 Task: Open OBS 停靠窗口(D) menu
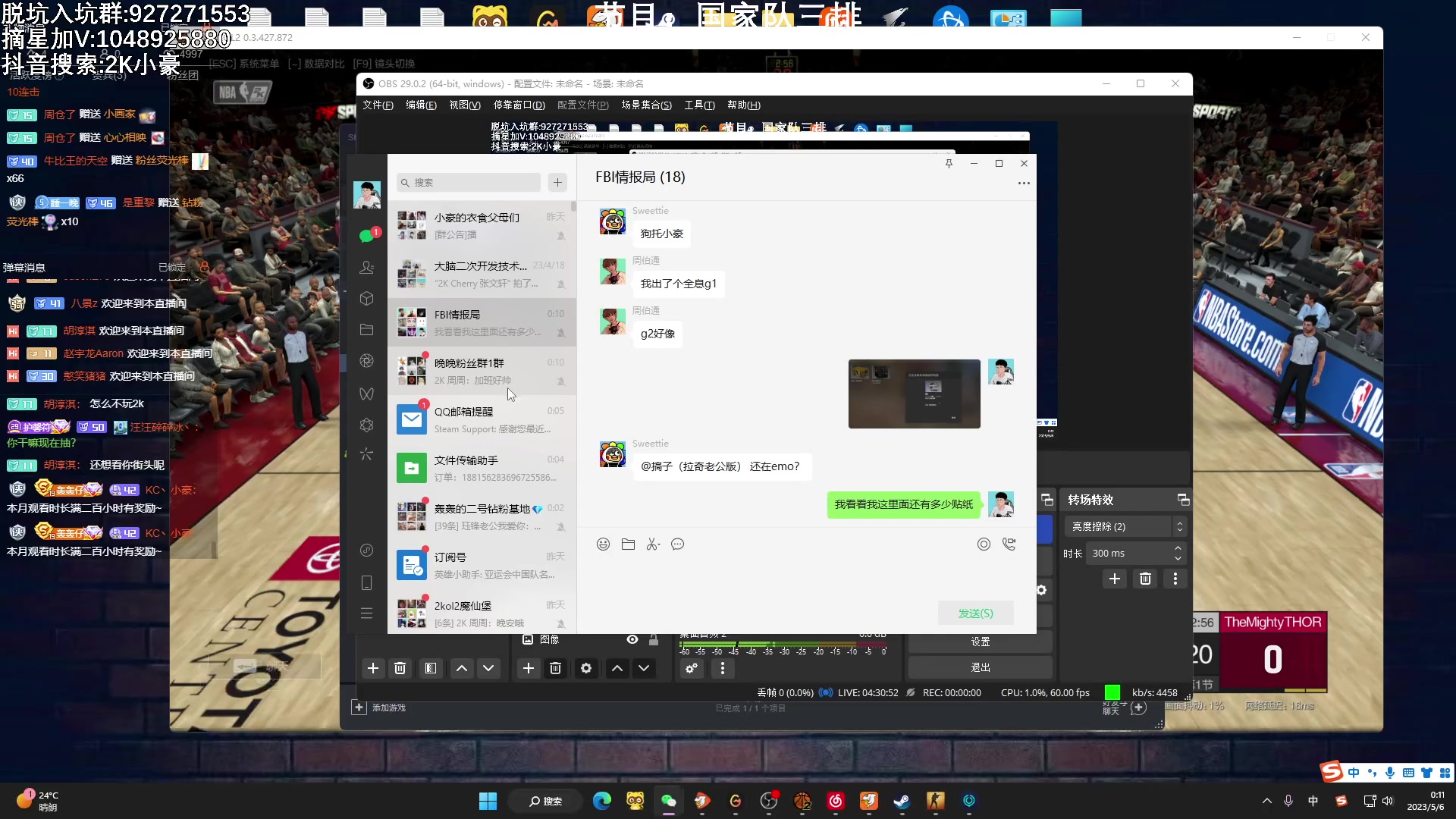pos(519,105)
